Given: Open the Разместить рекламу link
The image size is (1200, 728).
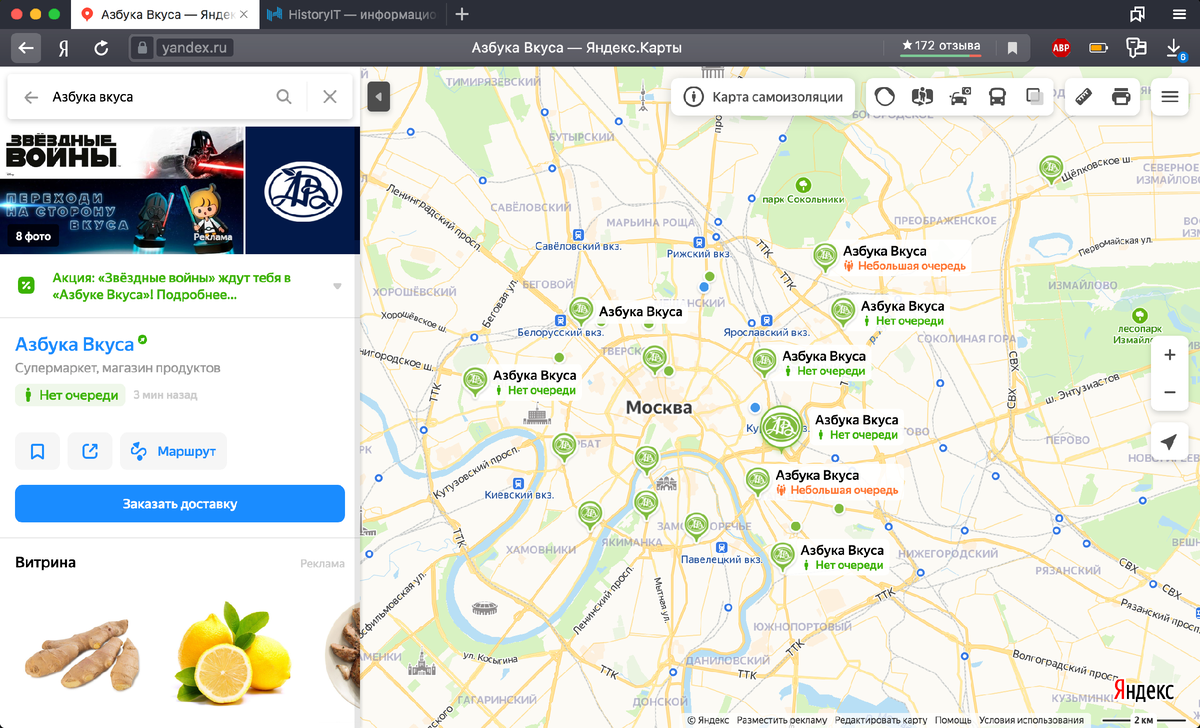Looking at the screenshot, I should coord(782,720).
